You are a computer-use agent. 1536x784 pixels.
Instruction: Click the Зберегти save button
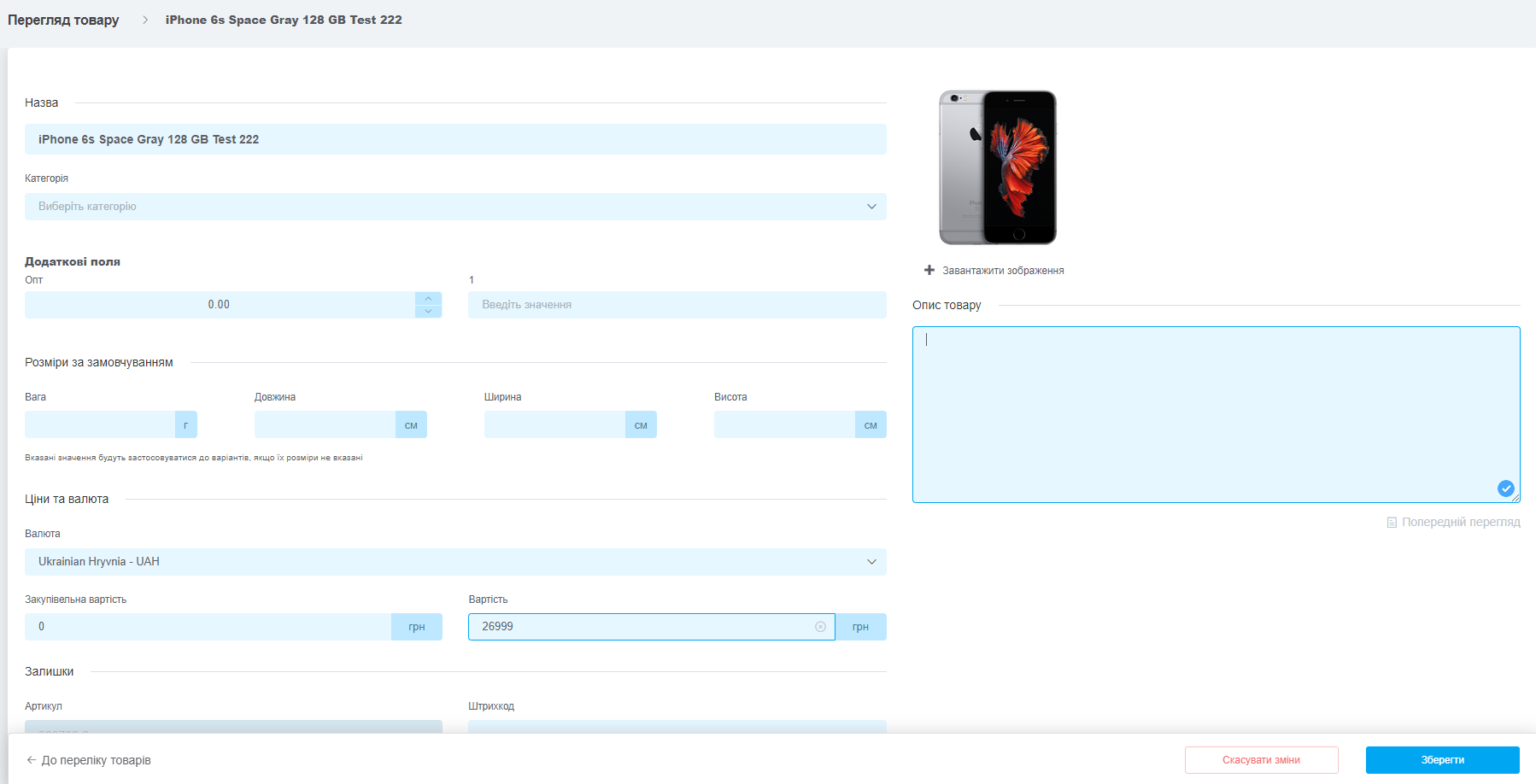1442,760
